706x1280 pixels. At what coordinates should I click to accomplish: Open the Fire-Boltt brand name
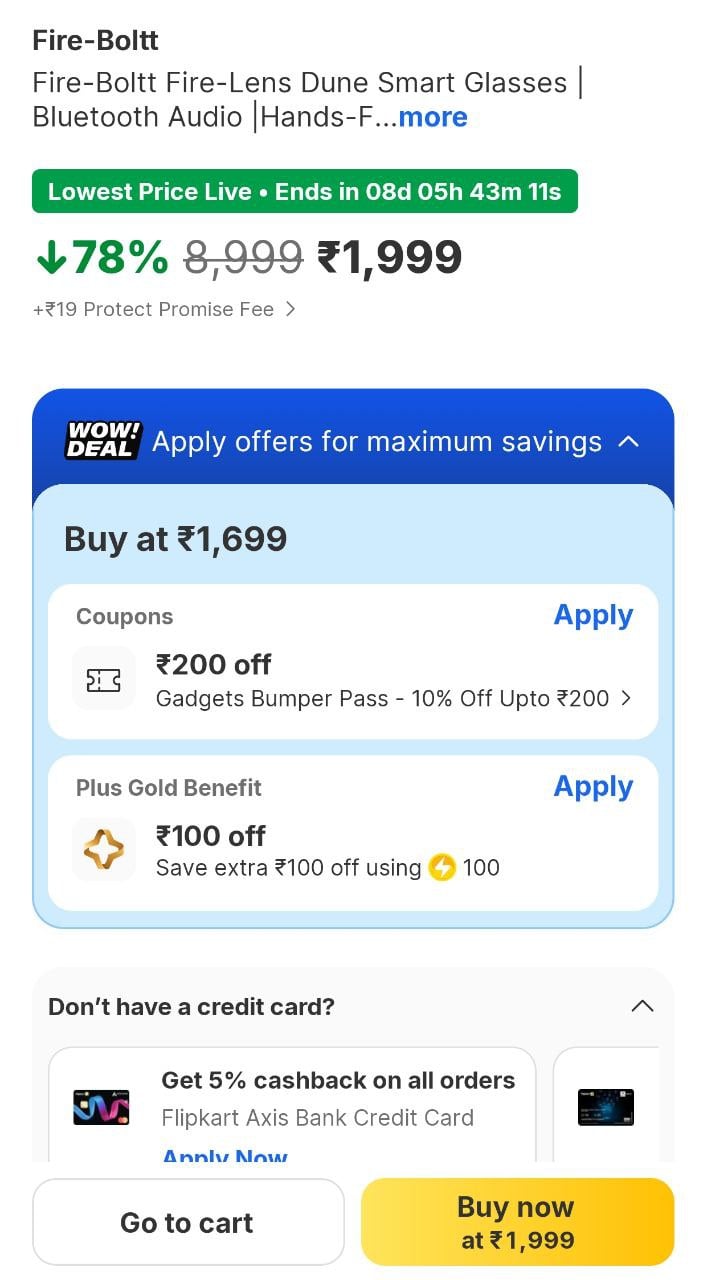pos(96,41)
